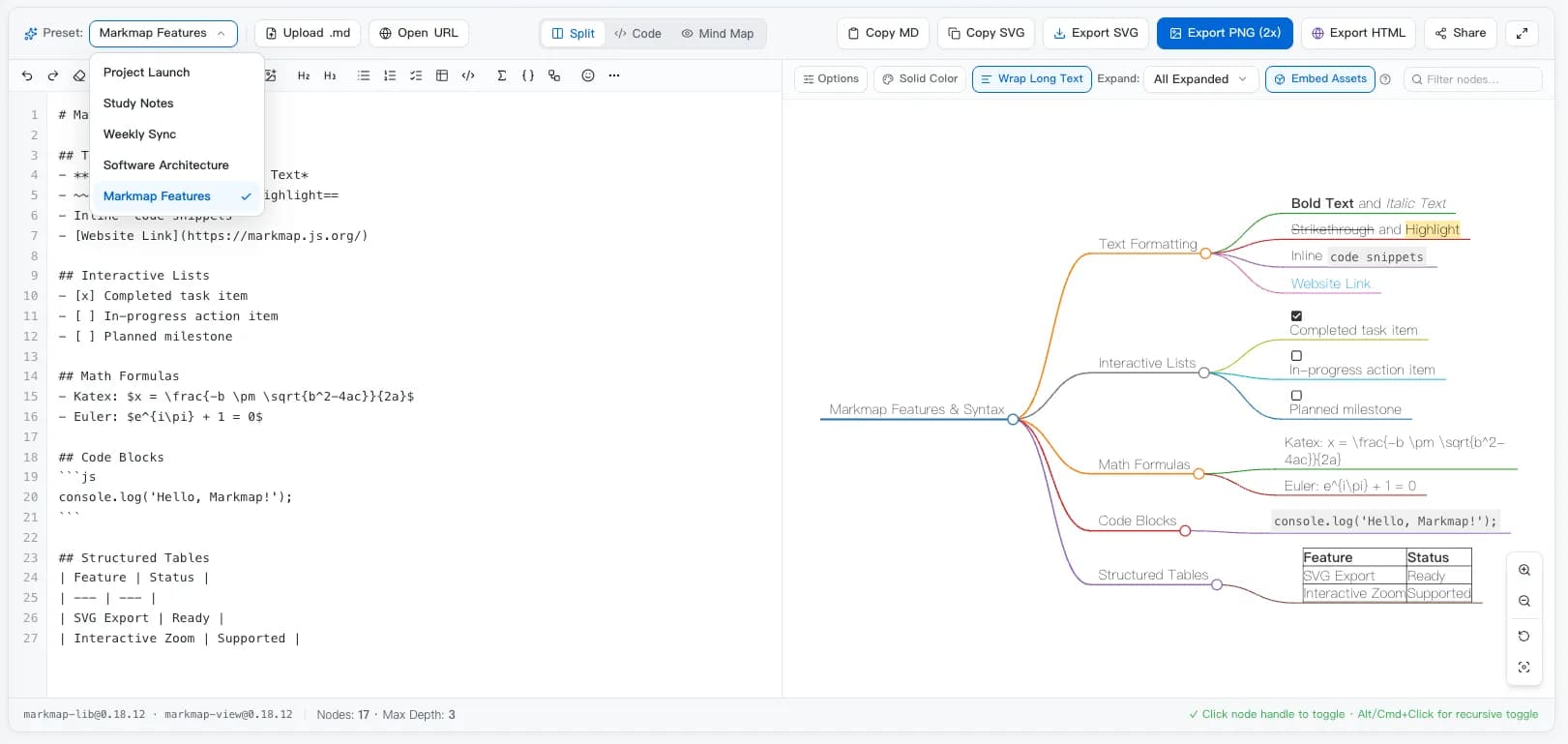Check the Completed task item checkbox
The height and width of the screenshot is (744, 1568).
pos(1296,315)
